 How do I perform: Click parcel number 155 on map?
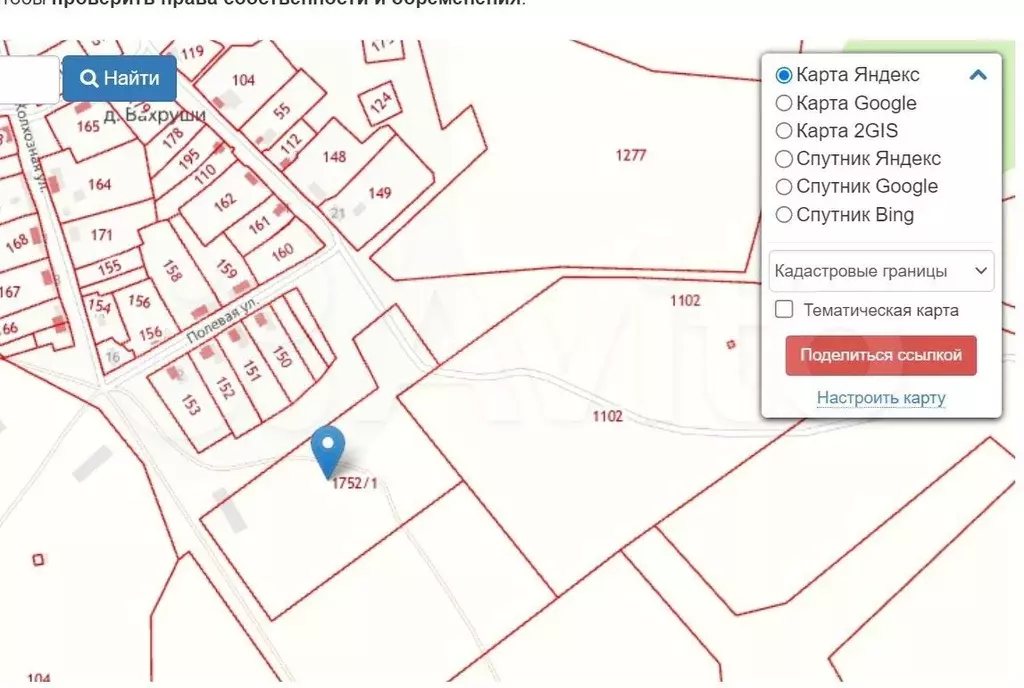click(x=109, y=267)
